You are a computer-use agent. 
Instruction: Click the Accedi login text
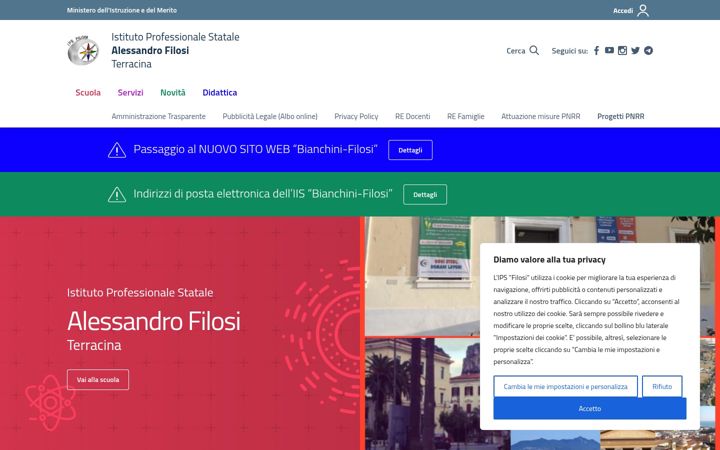point(623,11)
